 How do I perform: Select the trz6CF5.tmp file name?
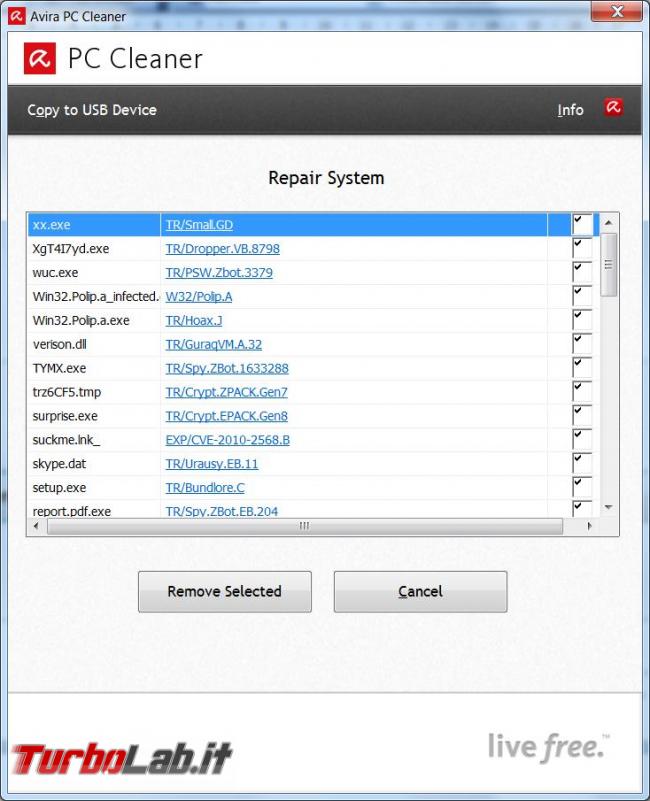[67, 392]
